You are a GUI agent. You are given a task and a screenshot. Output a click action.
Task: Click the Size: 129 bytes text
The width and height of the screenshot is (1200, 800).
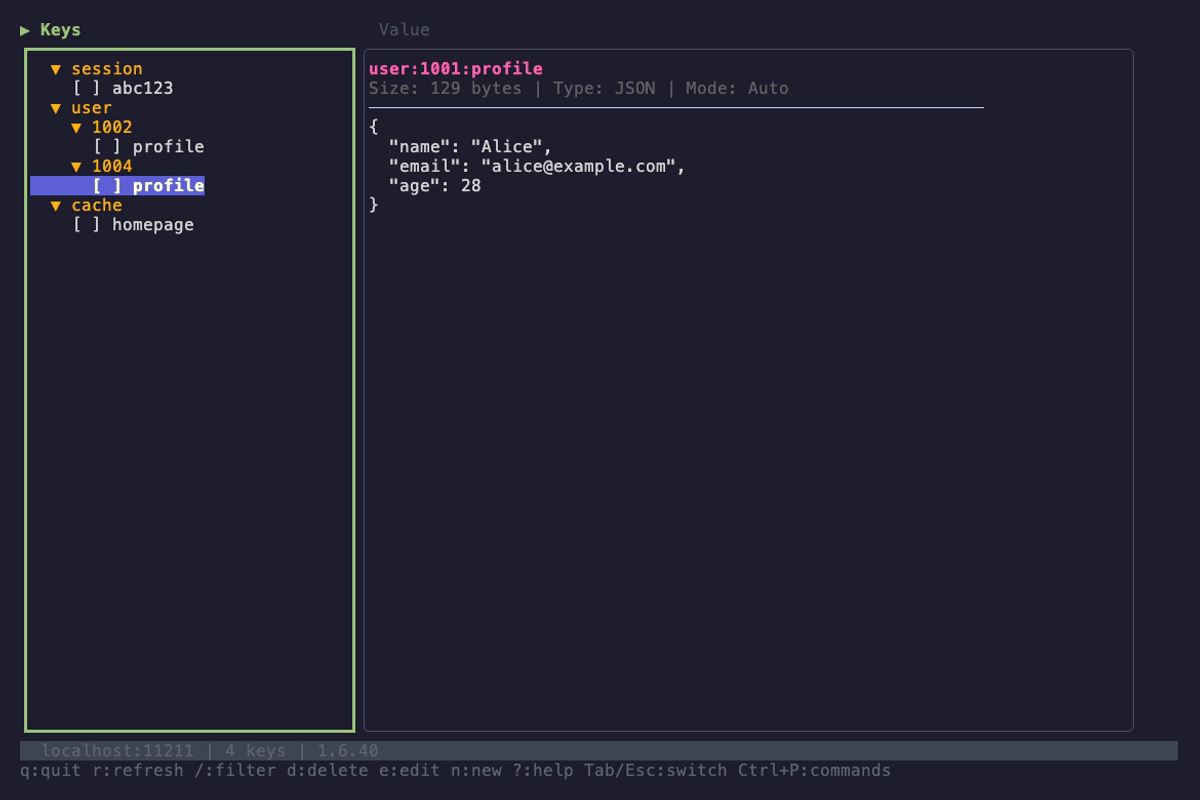[x=445, y=88]
